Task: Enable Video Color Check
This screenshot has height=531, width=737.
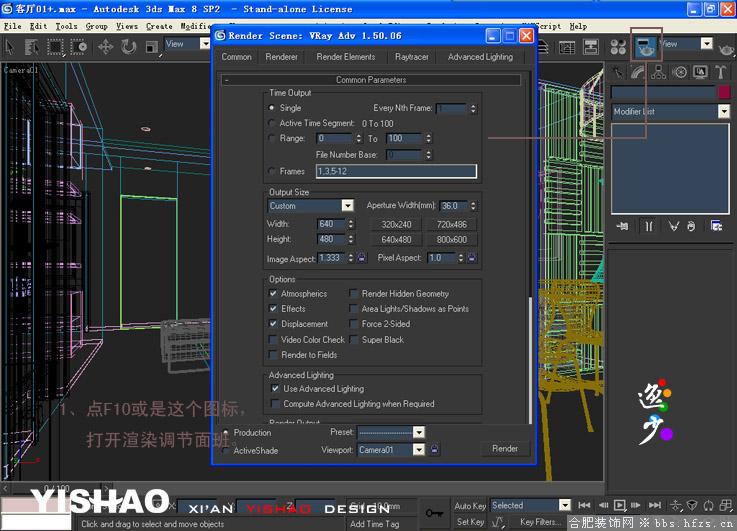Action: pos(273,339)
